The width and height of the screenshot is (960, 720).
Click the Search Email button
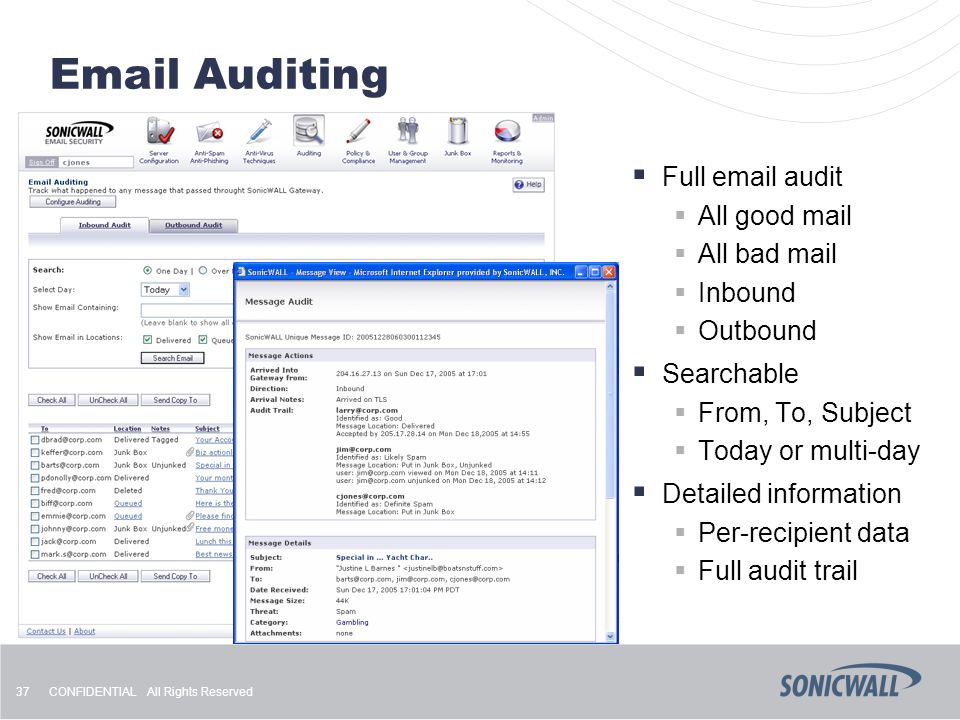173,358
